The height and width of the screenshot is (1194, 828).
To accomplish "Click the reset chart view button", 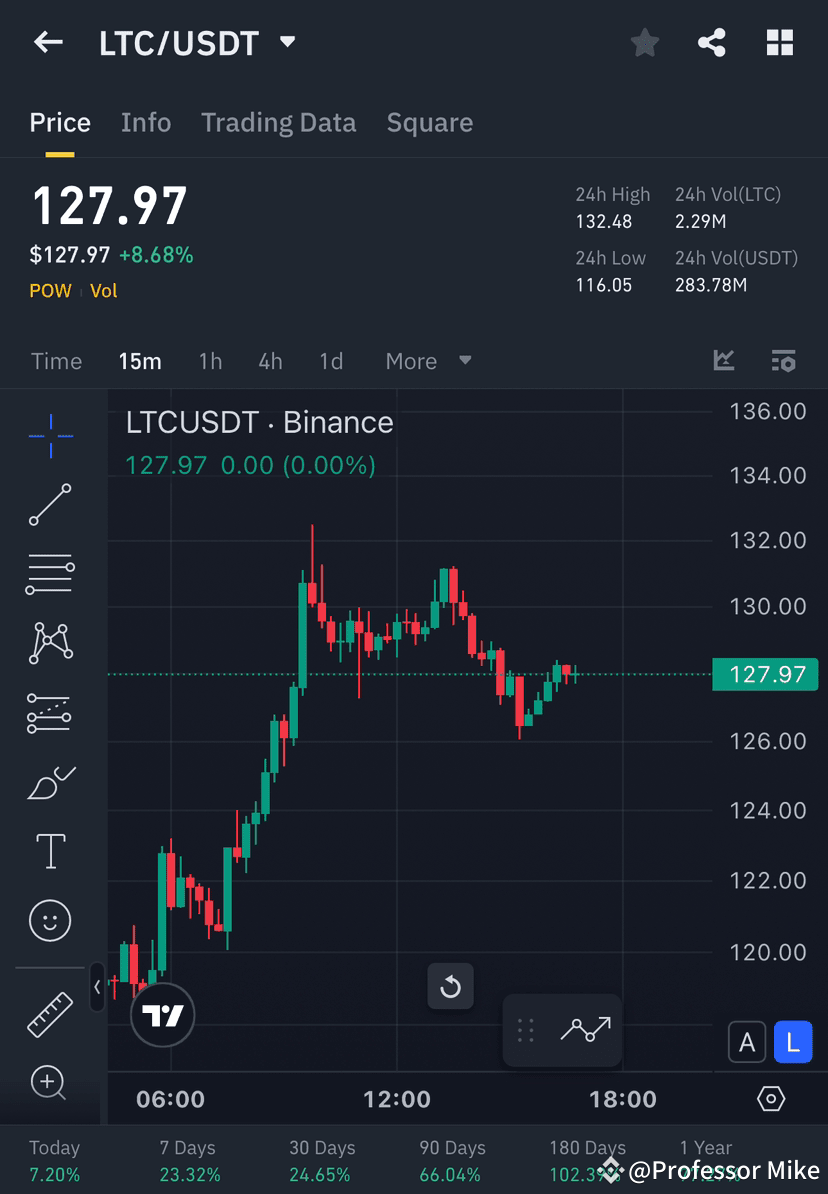I will point(450,986).
